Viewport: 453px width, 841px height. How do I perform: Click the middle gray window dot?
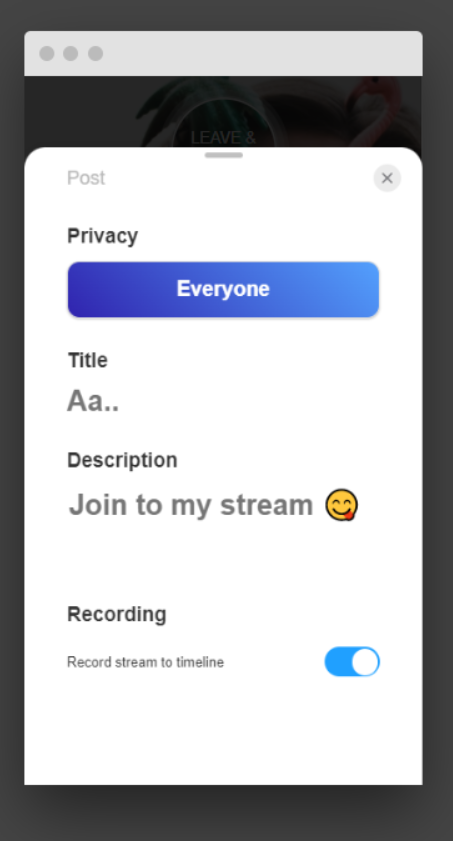pyautogui.click(x=71, y=54)
